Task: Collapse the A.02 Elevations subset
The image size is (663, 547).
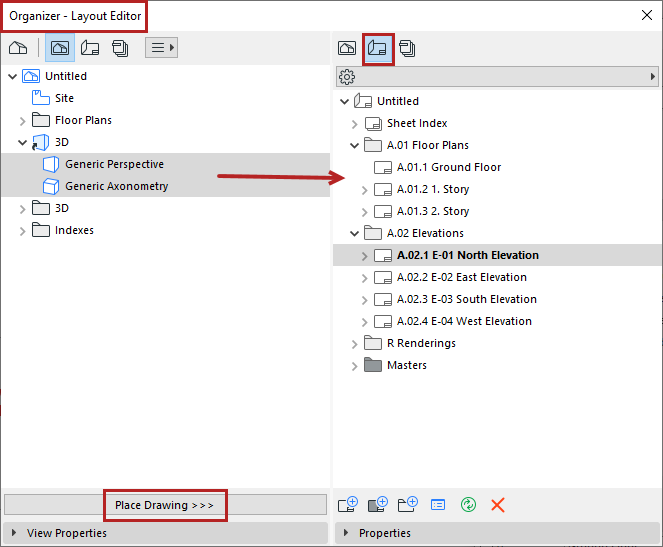Action: (x=354, y=233)
